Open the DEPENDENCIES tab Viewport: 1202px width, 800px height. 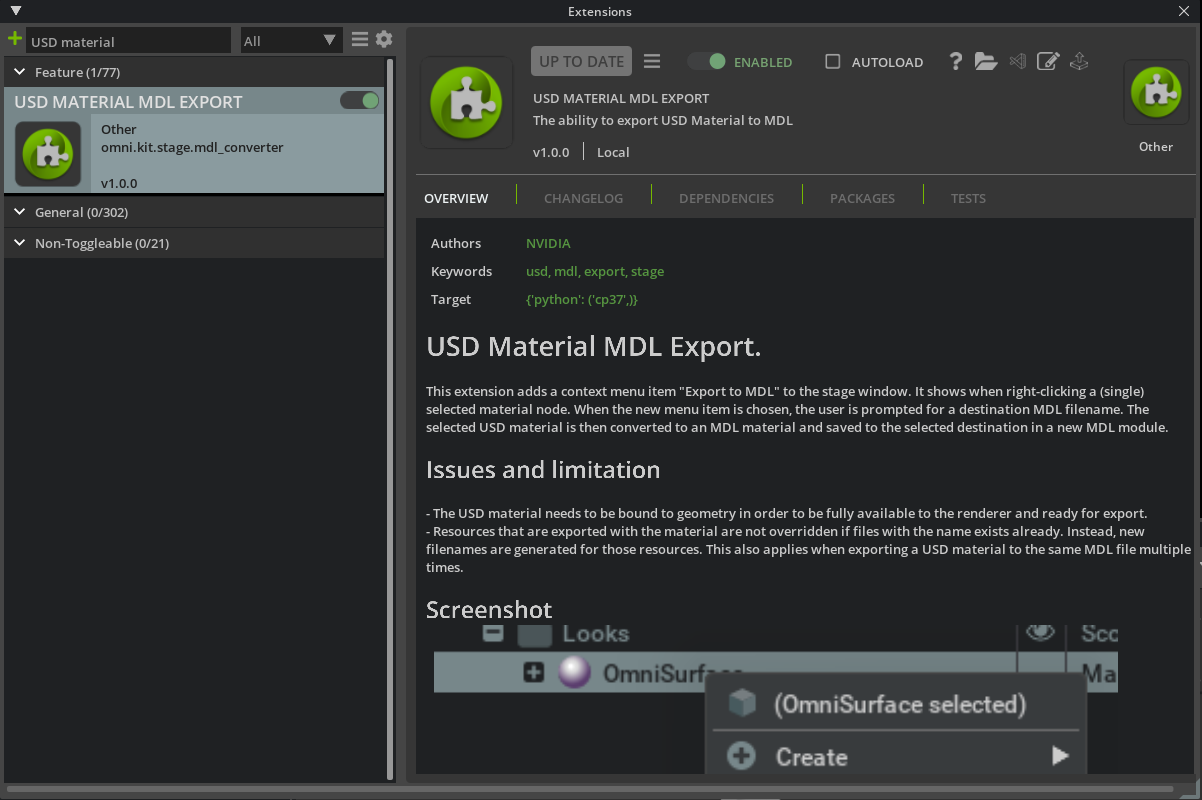coord(726,198)
